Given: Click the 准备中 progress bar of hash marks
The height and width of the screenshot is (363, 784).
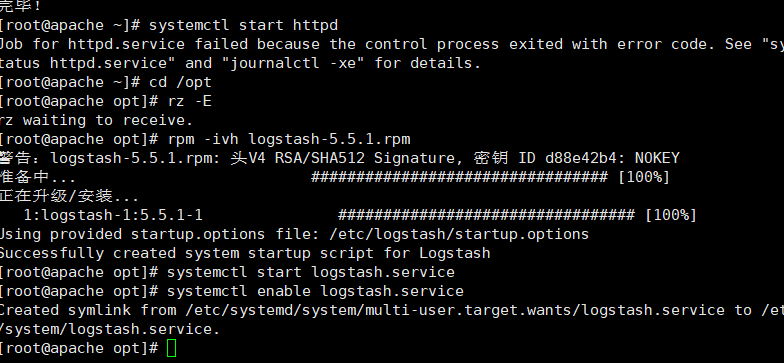Looking at the screenshot, I should 459,177.
